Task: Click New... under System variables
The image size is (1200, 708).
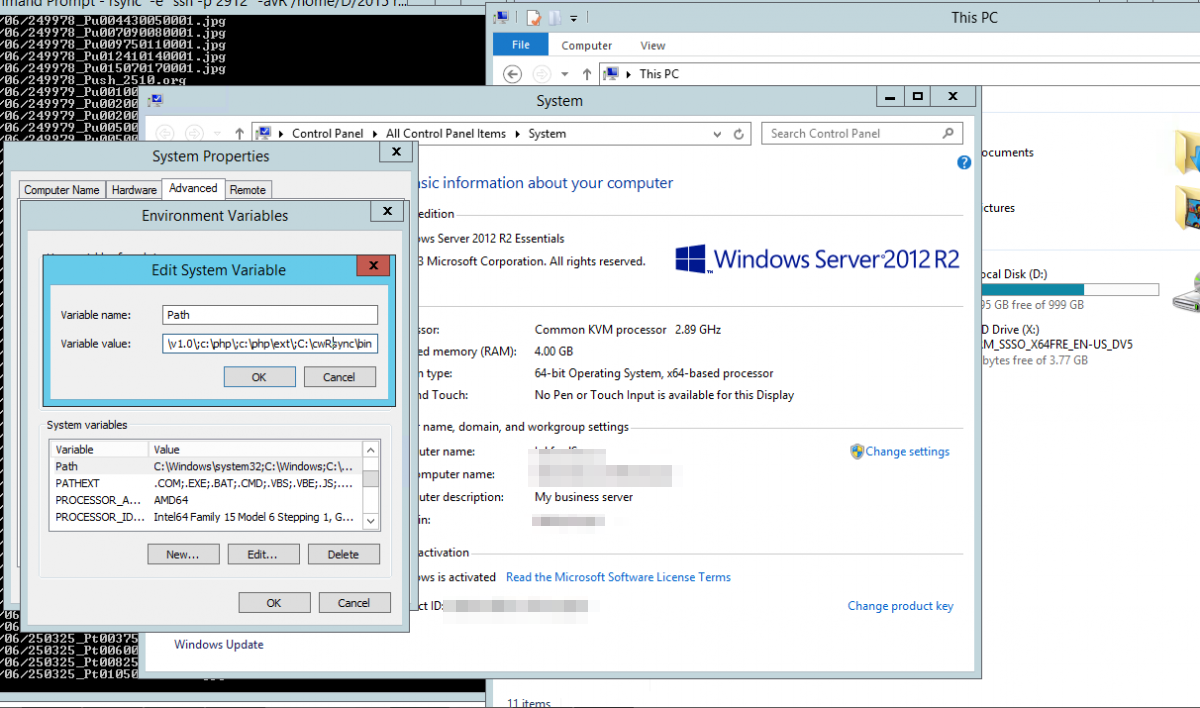Action: (x=183, y=554)
